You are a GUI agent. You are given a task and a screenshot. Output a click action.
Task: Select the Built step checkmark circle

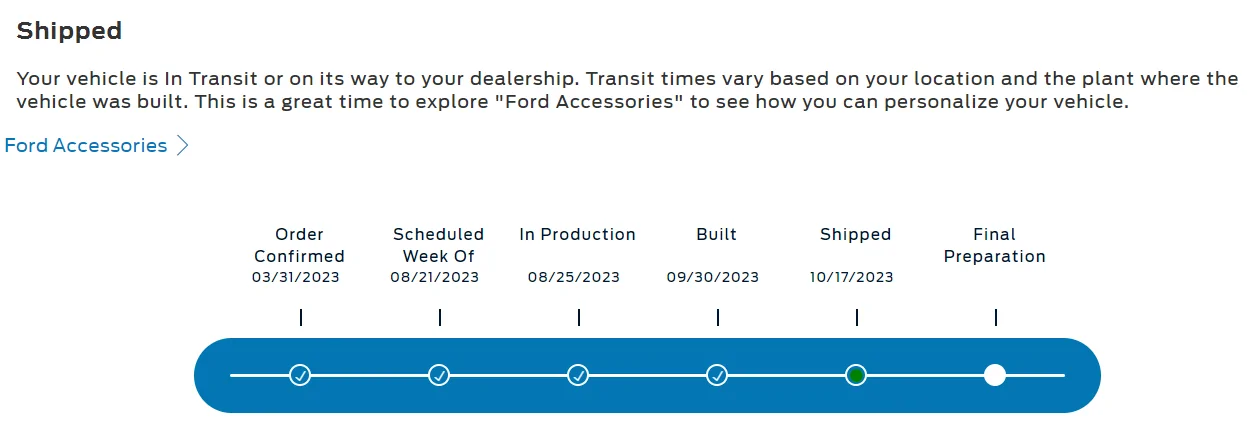point(717,375)
